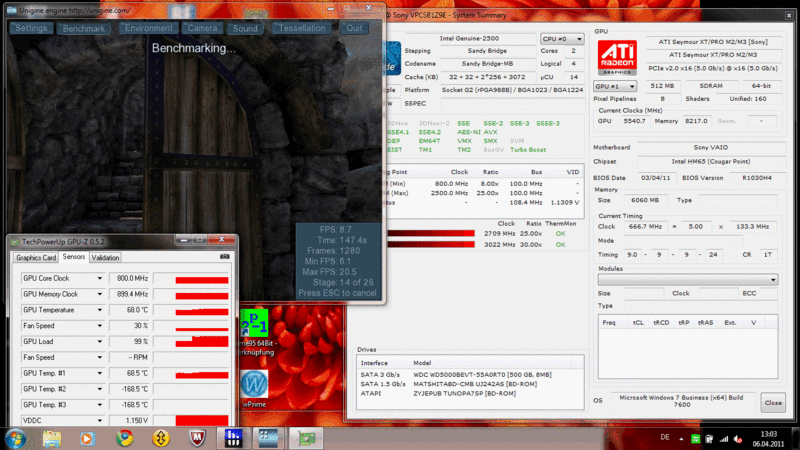
Task: Switch to the GPU-Z taskbar button
Action: pyautogui.click(x=306, y=438)
